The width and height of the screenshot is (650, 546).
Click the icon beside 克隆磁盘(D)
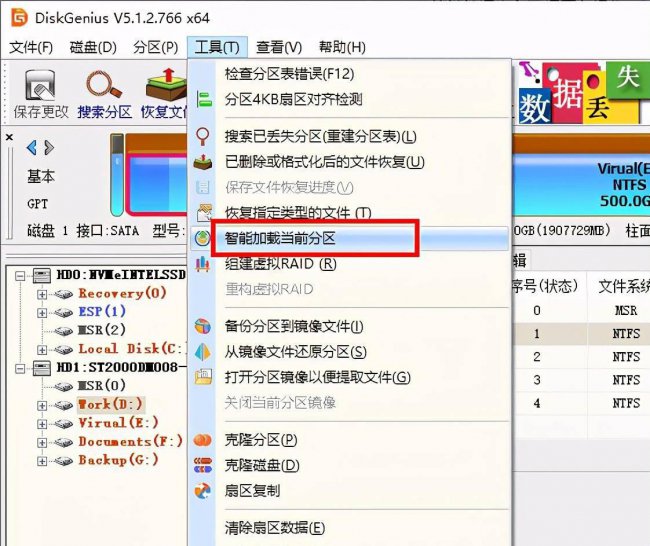tap(203, 465)
